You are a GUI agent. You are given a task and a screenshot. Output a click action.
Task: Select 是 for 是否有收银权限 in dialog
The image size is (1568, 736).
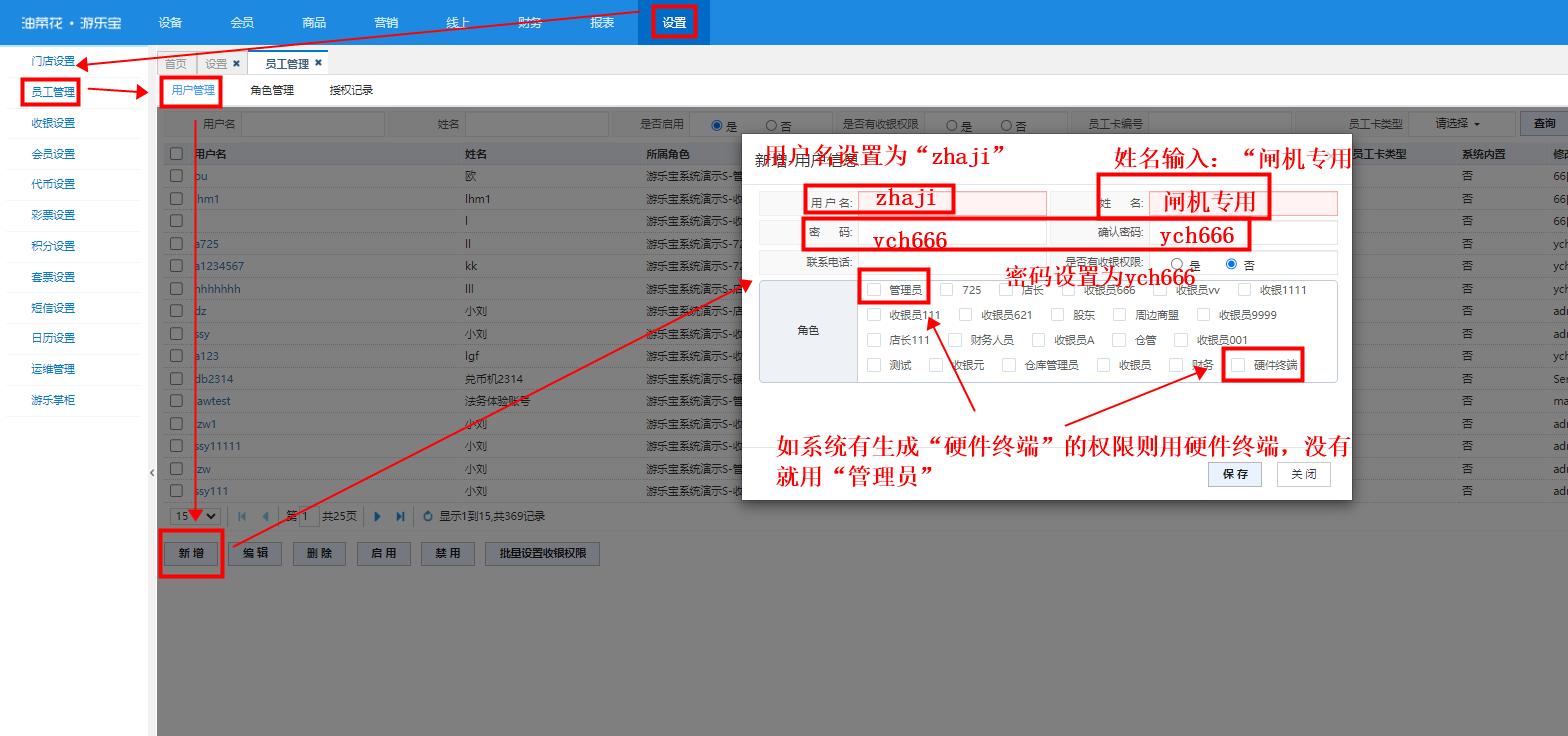click(1176, 265)
